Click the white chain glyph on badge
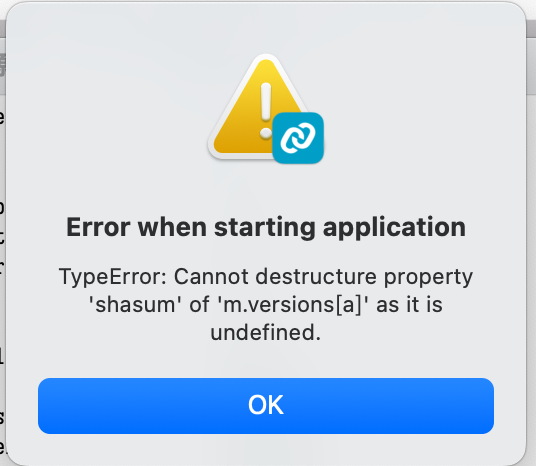This screenshot has height=466, width=536. (x=298, y=138)
